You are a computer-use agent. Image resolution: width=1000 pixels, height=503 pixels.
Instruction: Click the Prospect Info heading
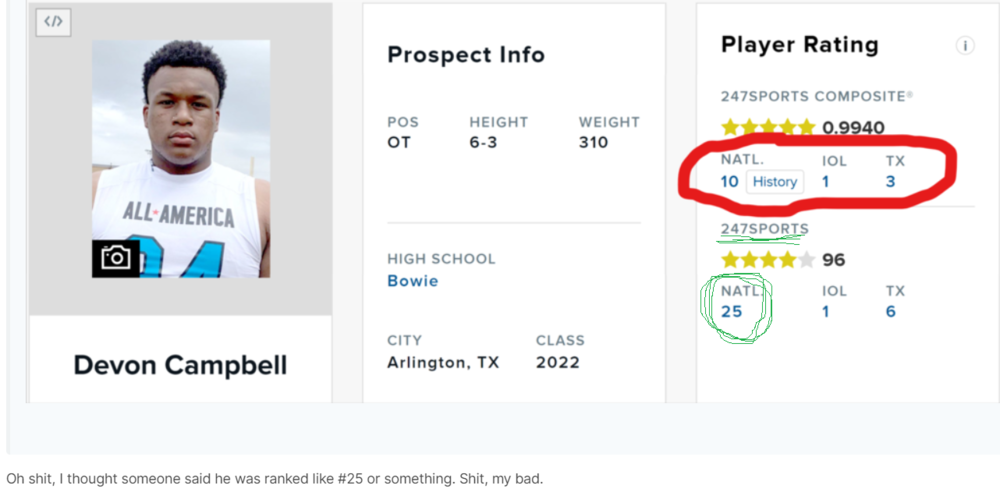pos(466,55)
